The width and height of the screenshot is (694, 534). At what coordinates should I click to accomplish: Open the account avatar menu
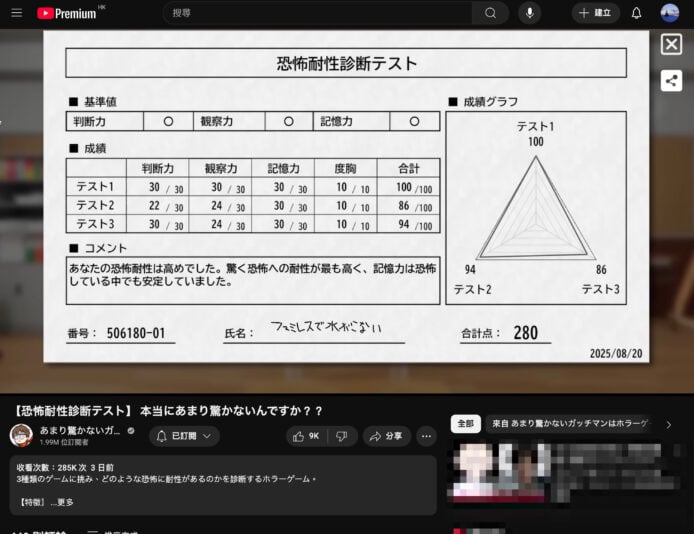669,13
